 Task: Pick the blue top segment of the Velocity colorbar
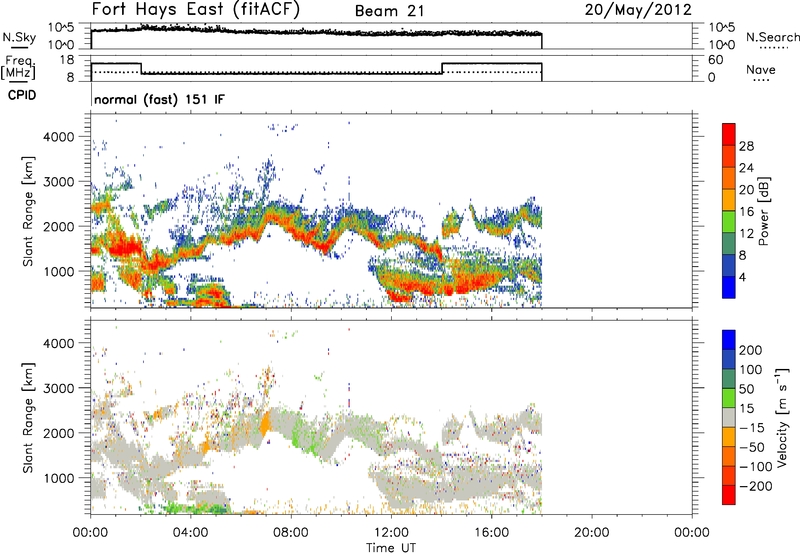tap(729, 340)
